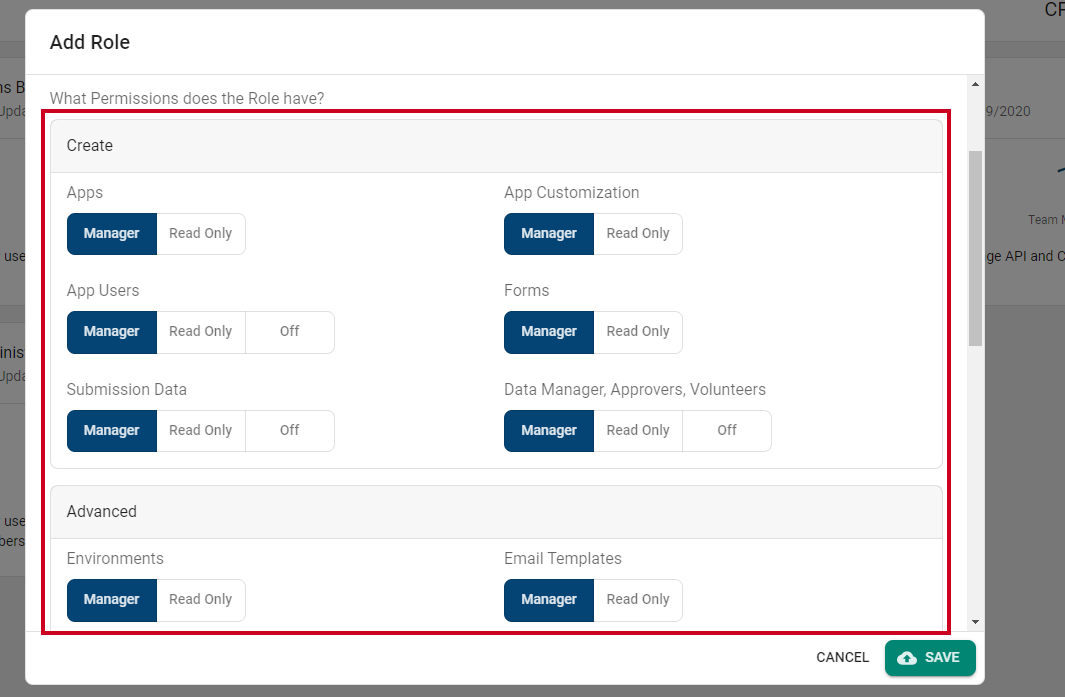Set Forms permission to Read Only

click(x=638, y=332)
